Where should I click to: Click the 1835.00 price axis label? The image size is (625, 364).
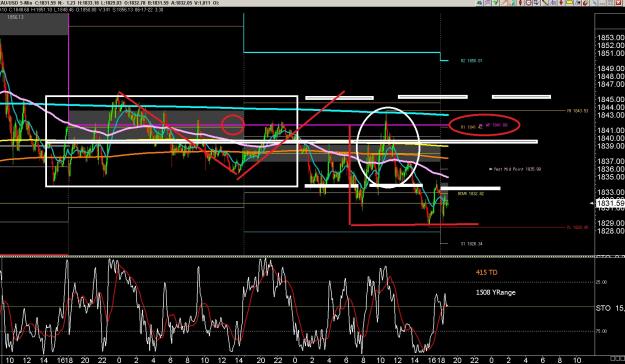[610, 177]
